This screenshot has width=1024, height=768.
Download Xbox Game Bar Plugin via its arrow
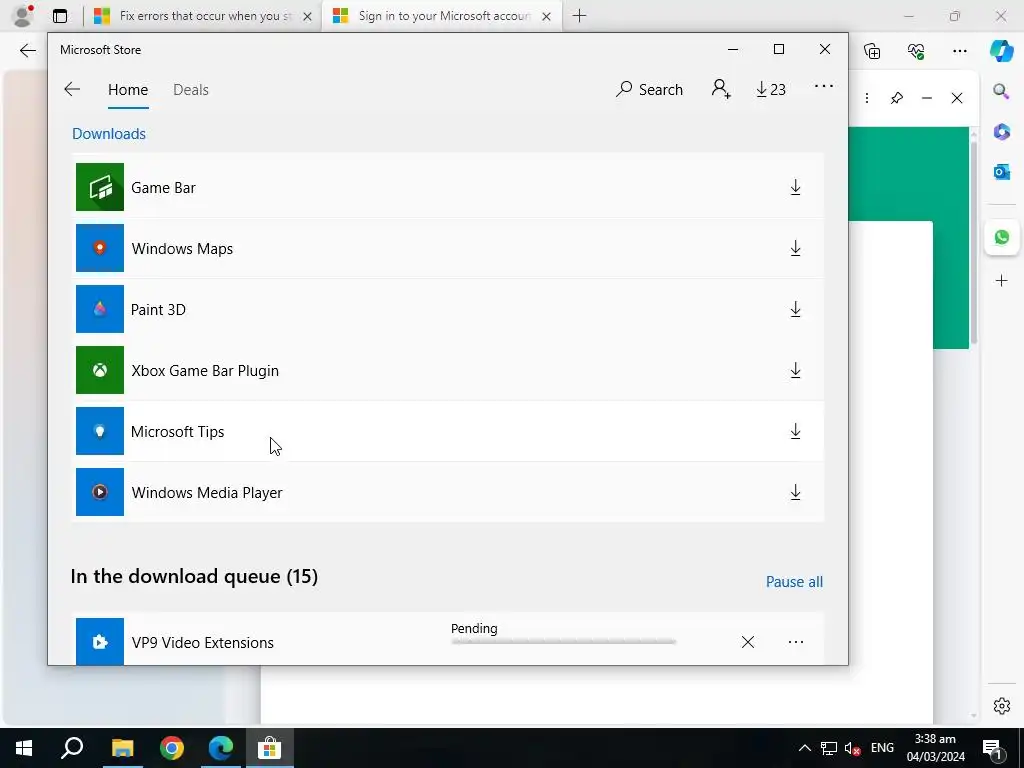pyautogui.click(x=795, y=370)
